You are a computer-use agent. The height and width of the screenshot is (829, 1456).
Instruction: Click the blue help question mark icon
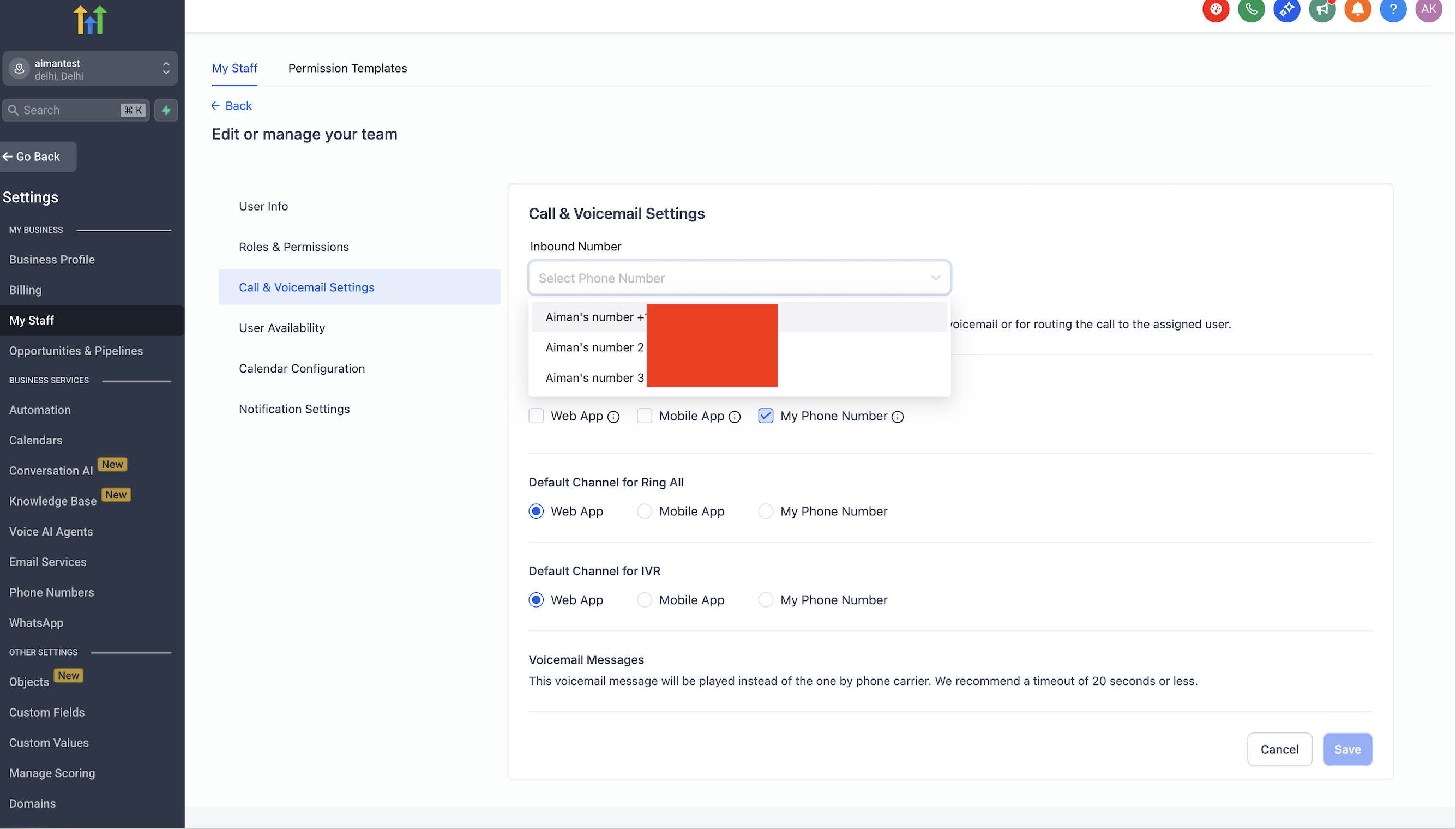1392,10
